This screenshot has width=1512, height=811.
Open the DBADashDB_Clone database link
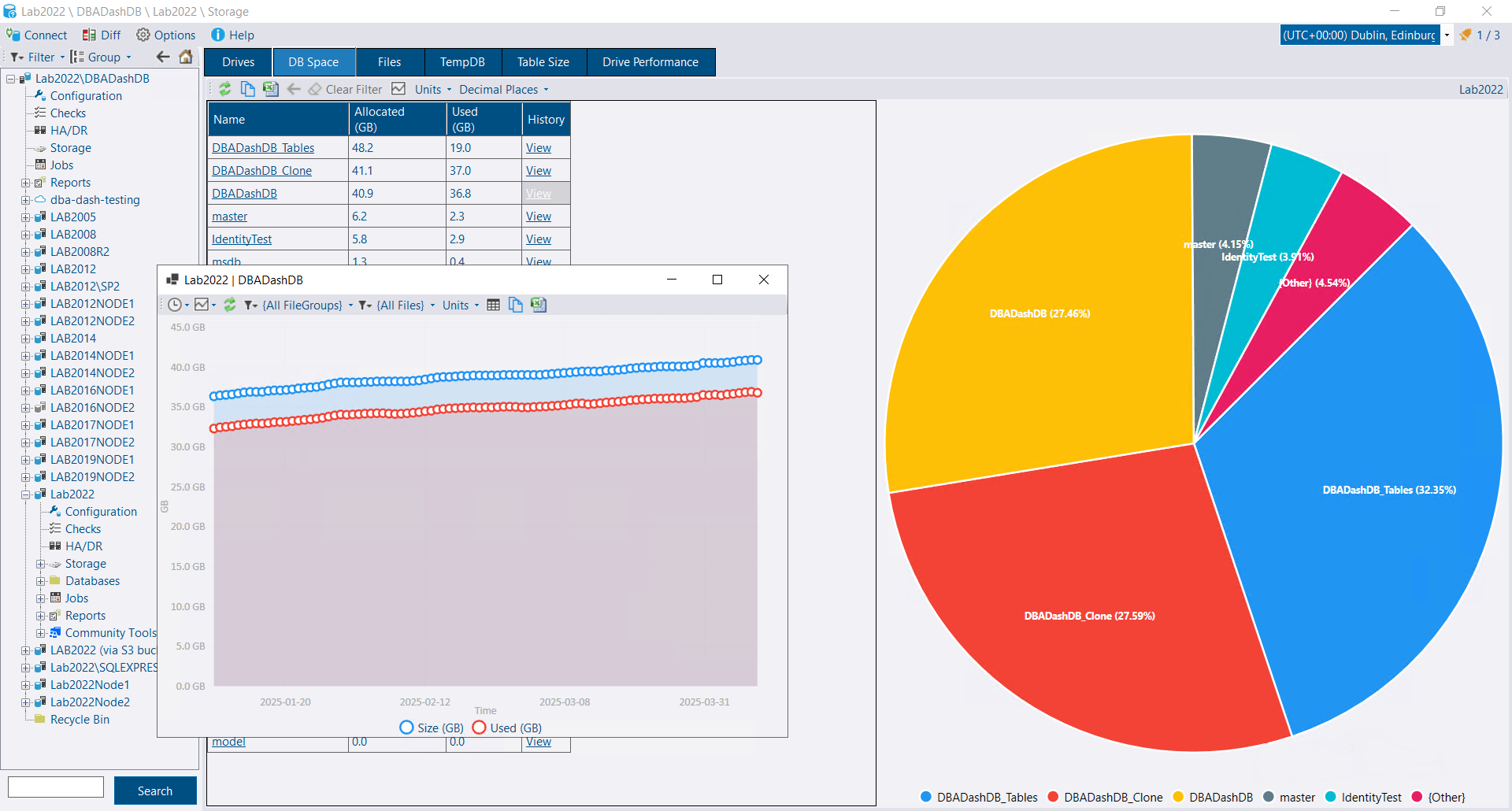(261, 171)
